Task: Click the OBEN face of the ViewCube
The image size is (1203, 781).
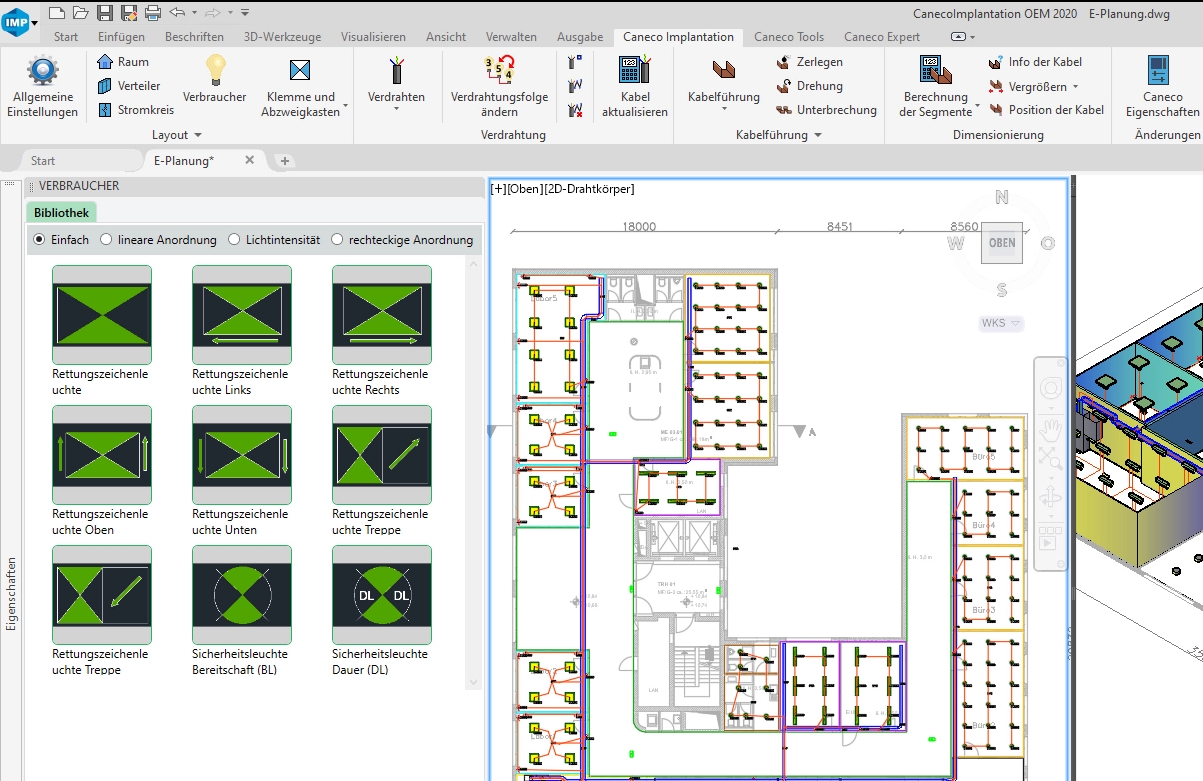Action: [1002, 243]
